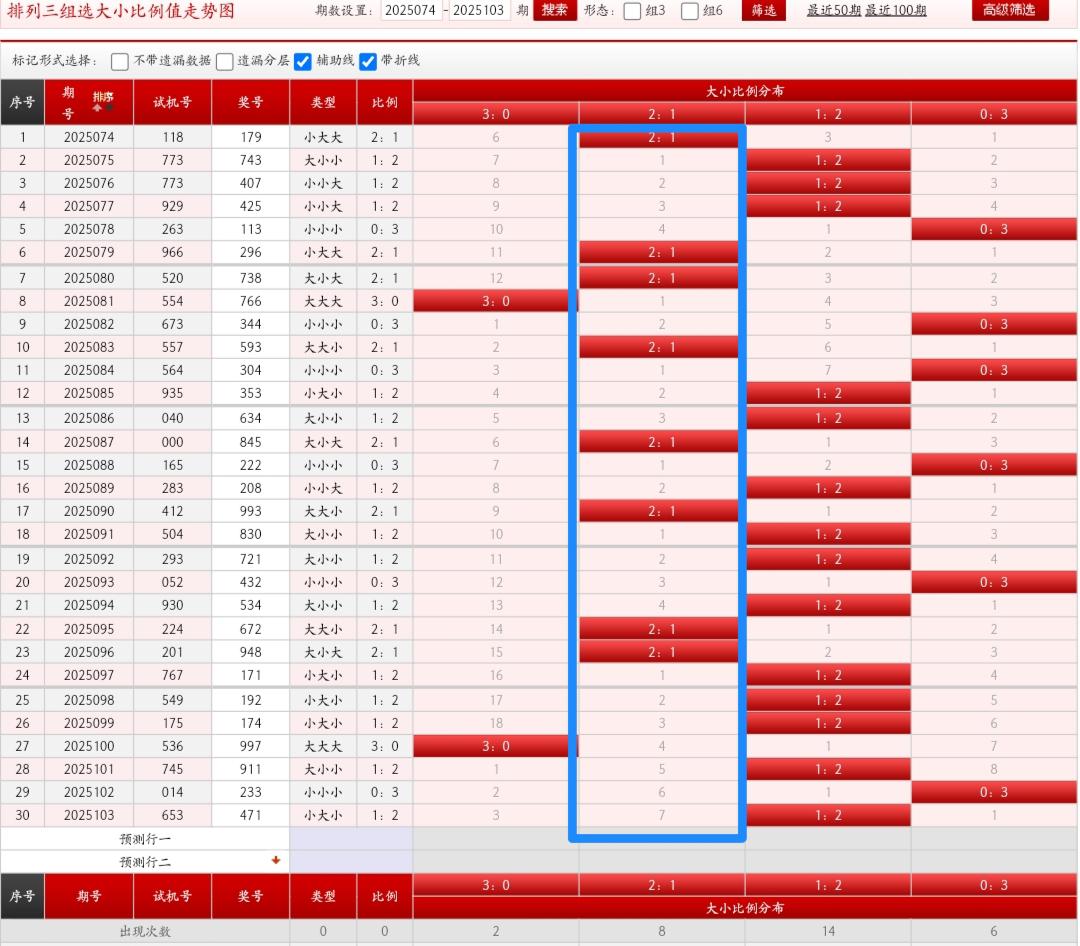This screenshot has height=946, width=1080.
Task: Click the end period field 2025103
Action: tap(480, 10)
